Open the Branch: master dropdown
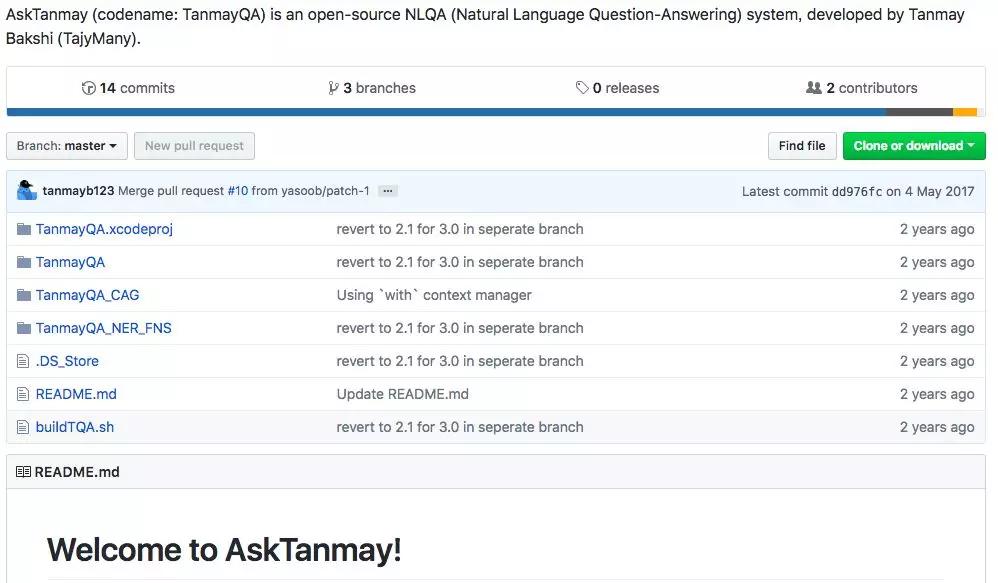Viewport: 998px width, 583px height. (67, 146)
